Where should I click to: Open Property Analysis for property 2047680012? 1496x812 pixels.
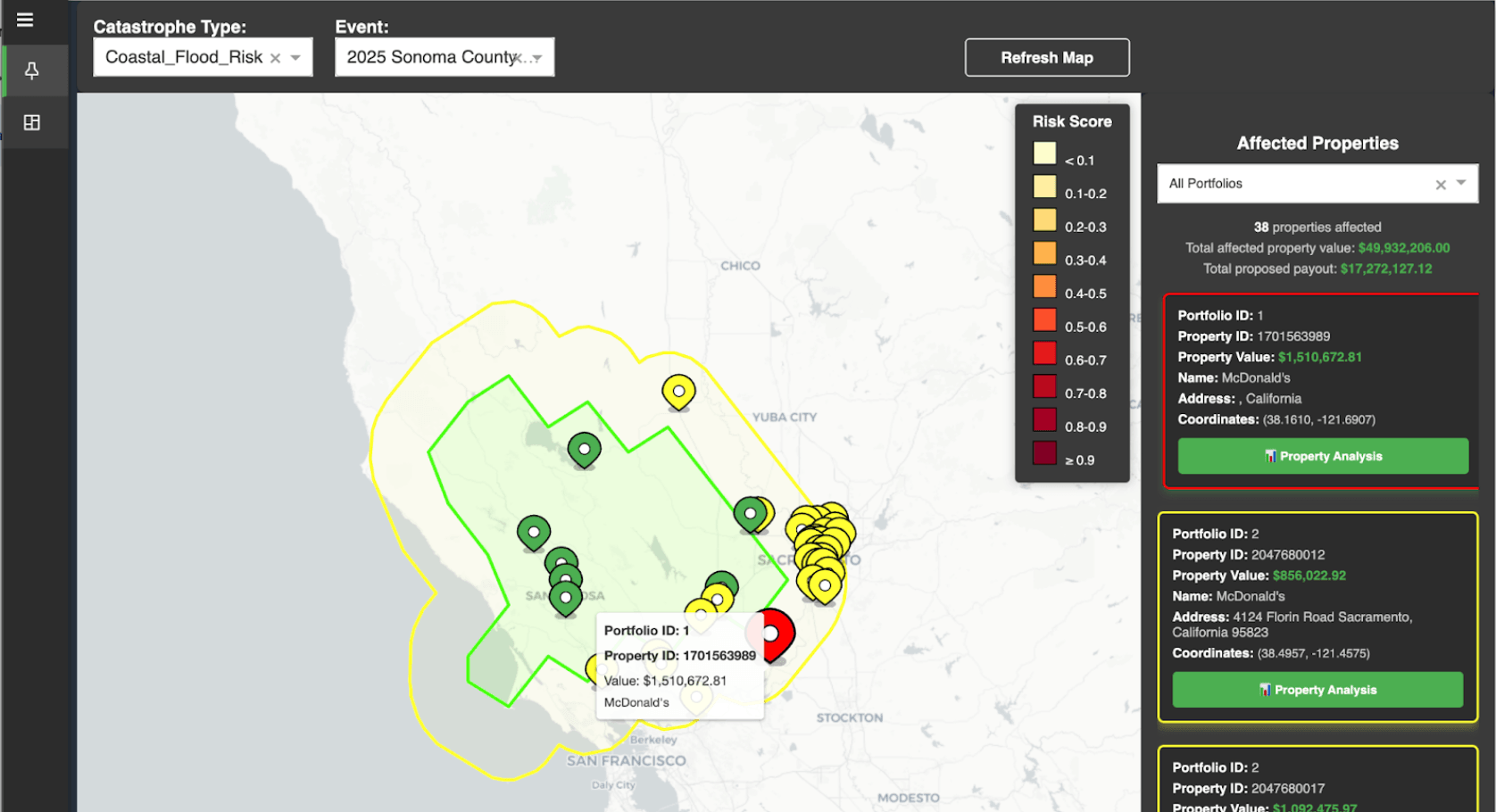click(x=1317, y=690)
